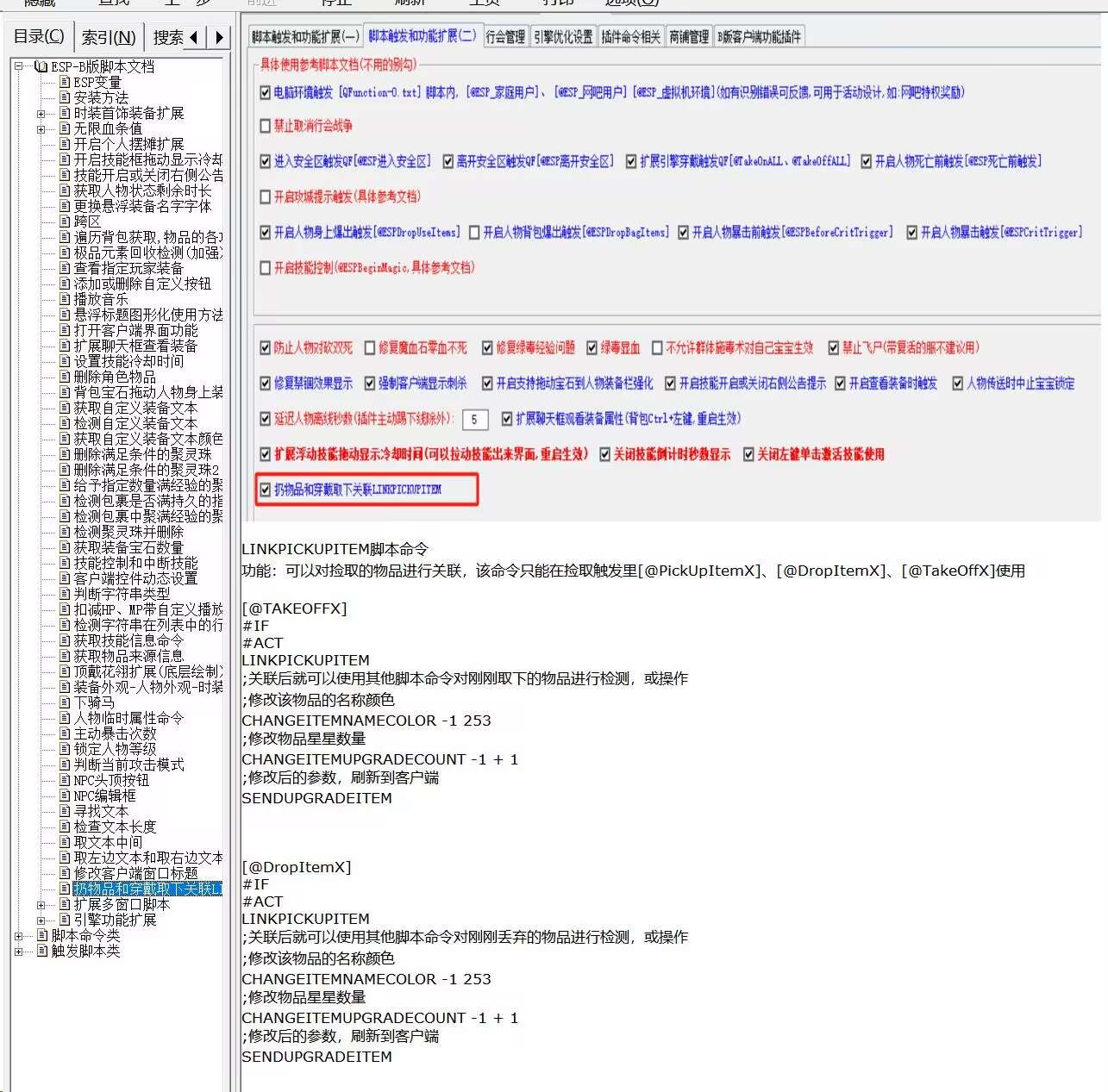Enable the 开启攻城提示触发 checkbox

point(266,197)
